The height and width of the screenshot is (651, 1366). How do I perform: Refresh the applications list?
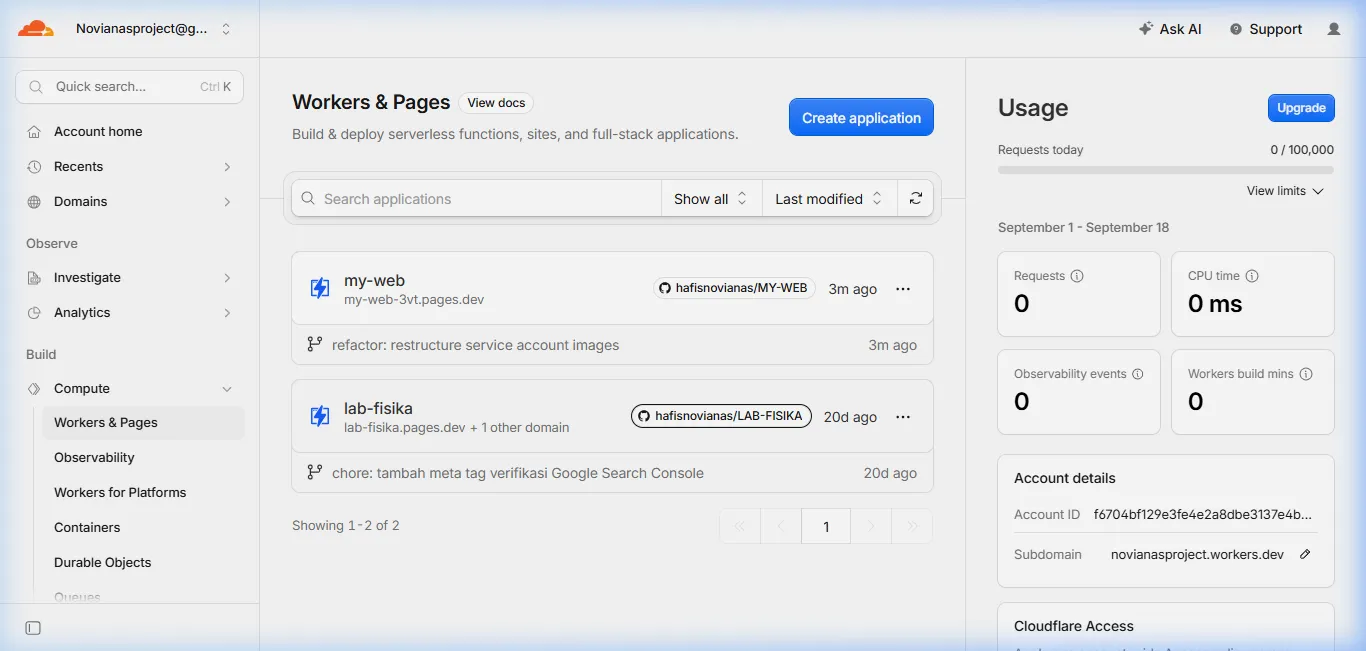tap(915, 198)
